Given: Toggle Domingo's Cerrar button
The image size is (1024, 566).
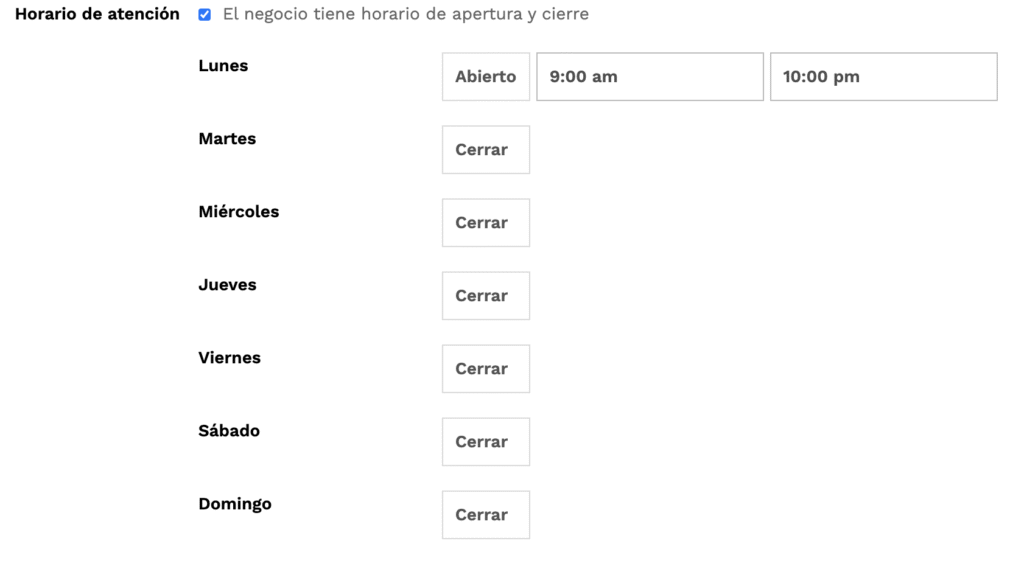Looking at the screenshot, I should pyautogui.click(x=486, y=515).
